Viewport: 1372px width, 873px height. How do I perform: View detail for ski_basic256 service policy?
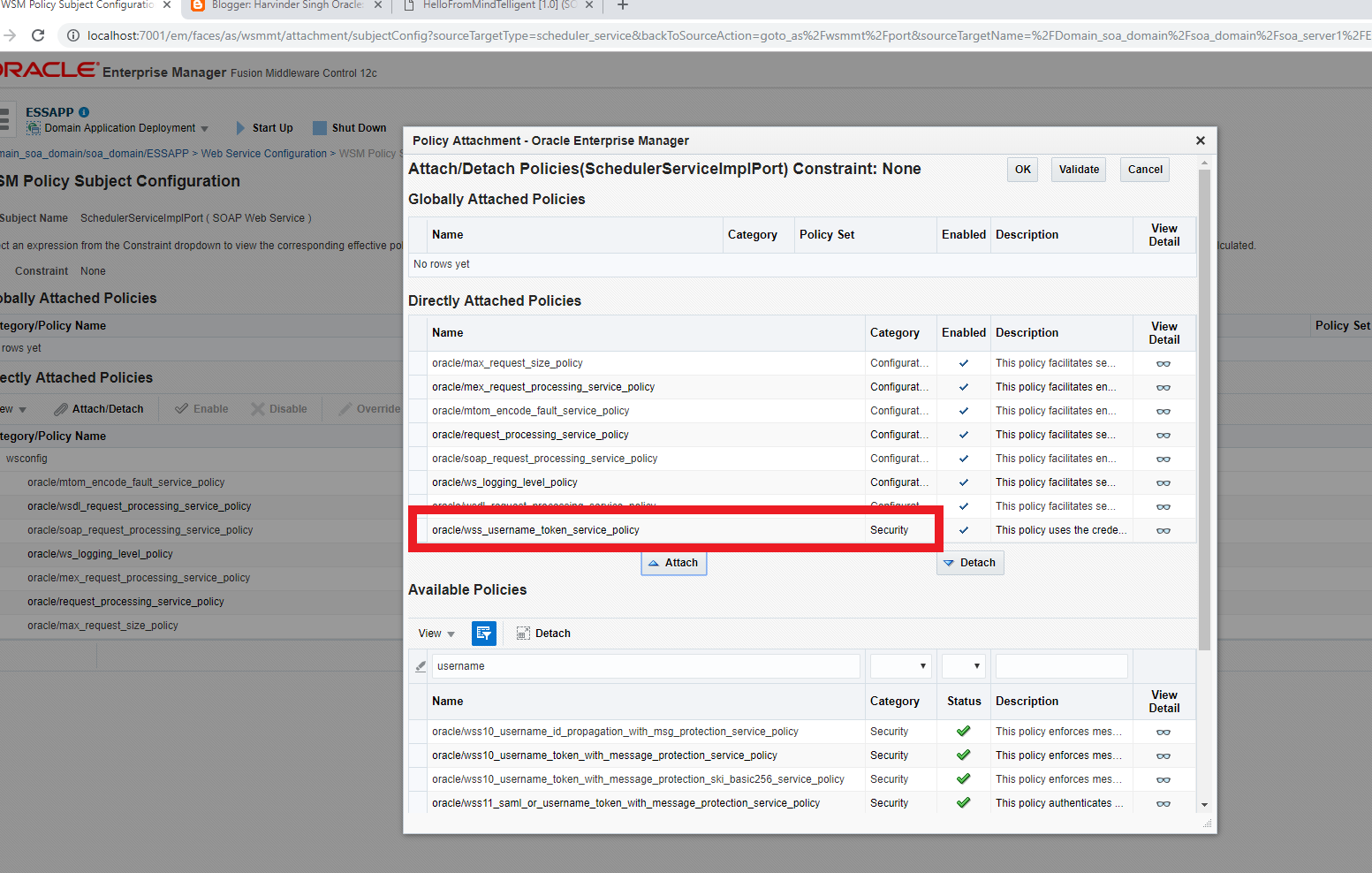click(1164, 779)
